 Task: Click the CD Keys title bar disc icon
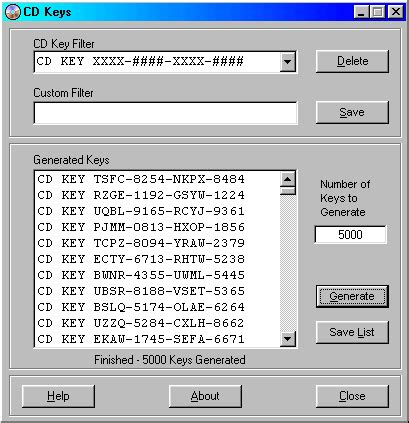coord(12,12)
